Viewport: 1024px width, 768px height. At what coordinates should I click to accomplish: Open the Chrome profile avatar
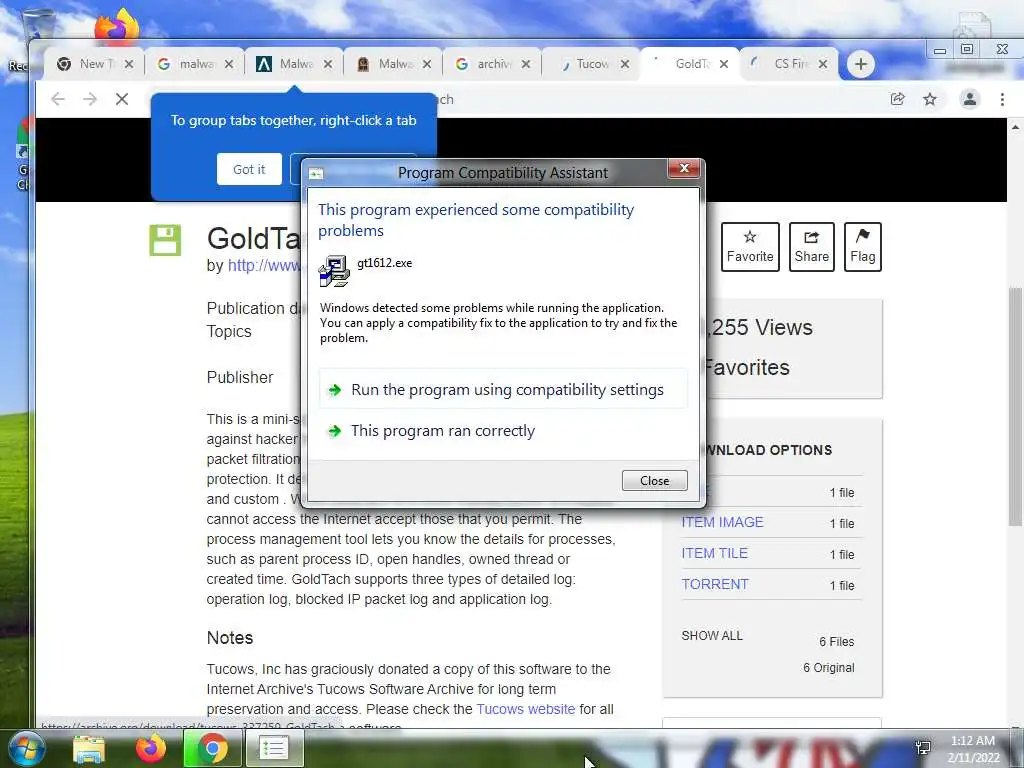click(970, 99)
